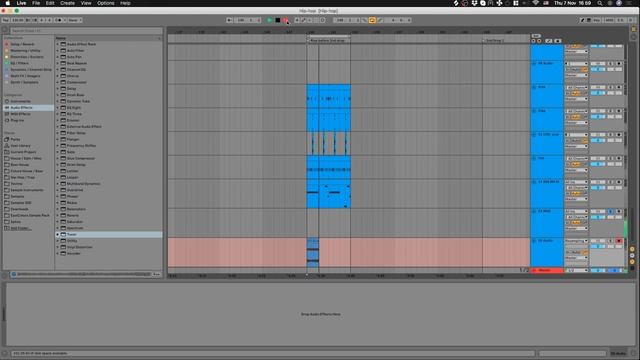Select the Instruments category
Viewport: 640px width, 360px height.
[20, 101]
